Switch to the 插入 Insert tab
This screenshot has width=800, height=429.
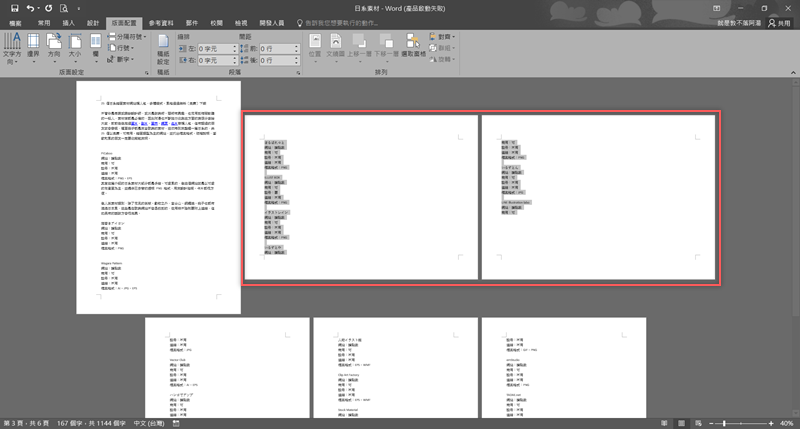click(x=68, y=23)
